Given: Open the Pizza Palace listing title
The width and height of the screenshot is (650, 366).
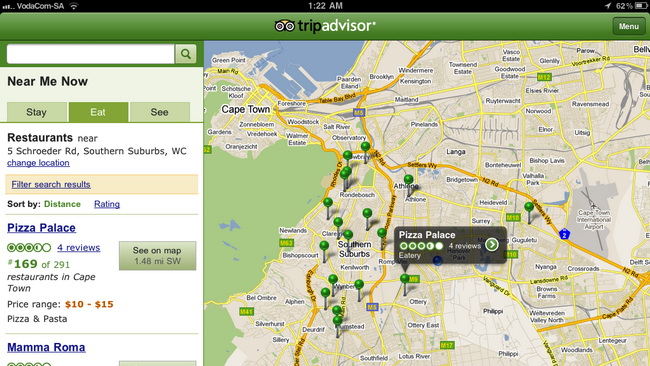Looking at the screenshot, I should (41, 228).
